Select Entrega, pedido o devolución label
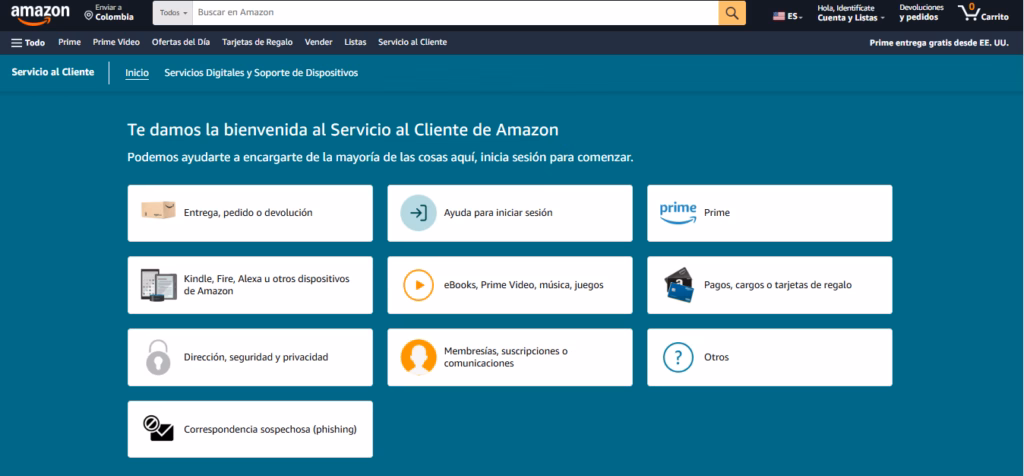This screenshot has width=1024, height=476. coord(248,213)
